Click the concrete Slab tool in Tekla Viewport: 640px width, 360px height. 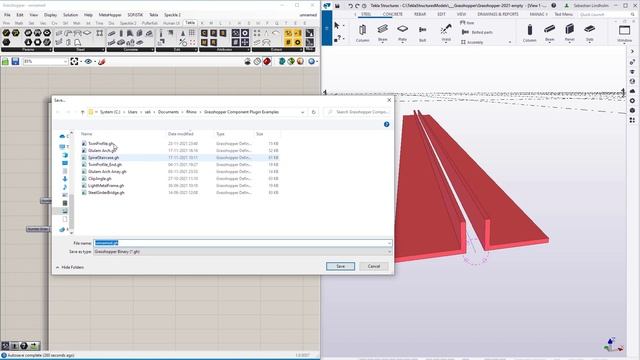coord(589,33)
